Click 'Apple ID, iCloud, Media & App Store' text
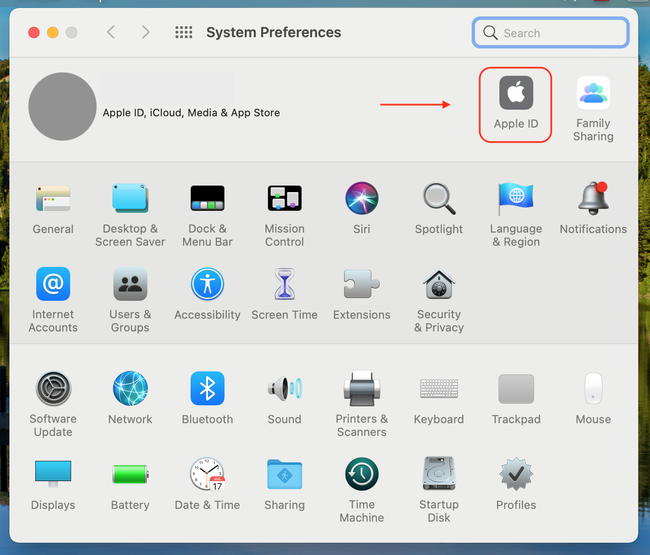 pyautogui.click(x=191, y=113)
